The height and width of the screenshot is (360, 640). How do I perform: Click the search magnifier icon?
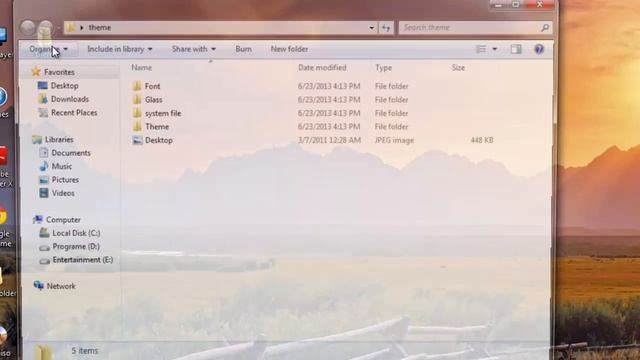(x=545, y=28)
